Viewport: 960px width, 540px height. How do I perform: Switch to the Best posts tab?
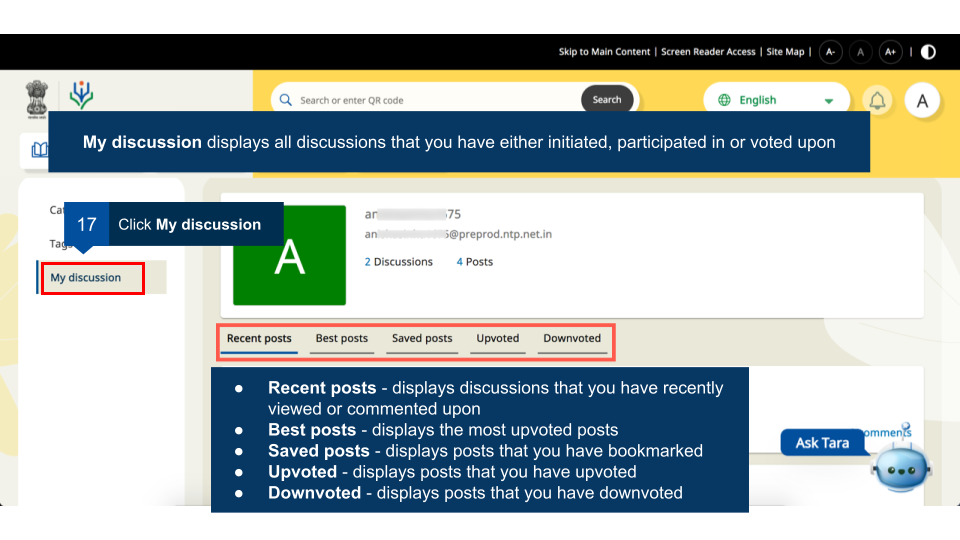tap(342, 339)
